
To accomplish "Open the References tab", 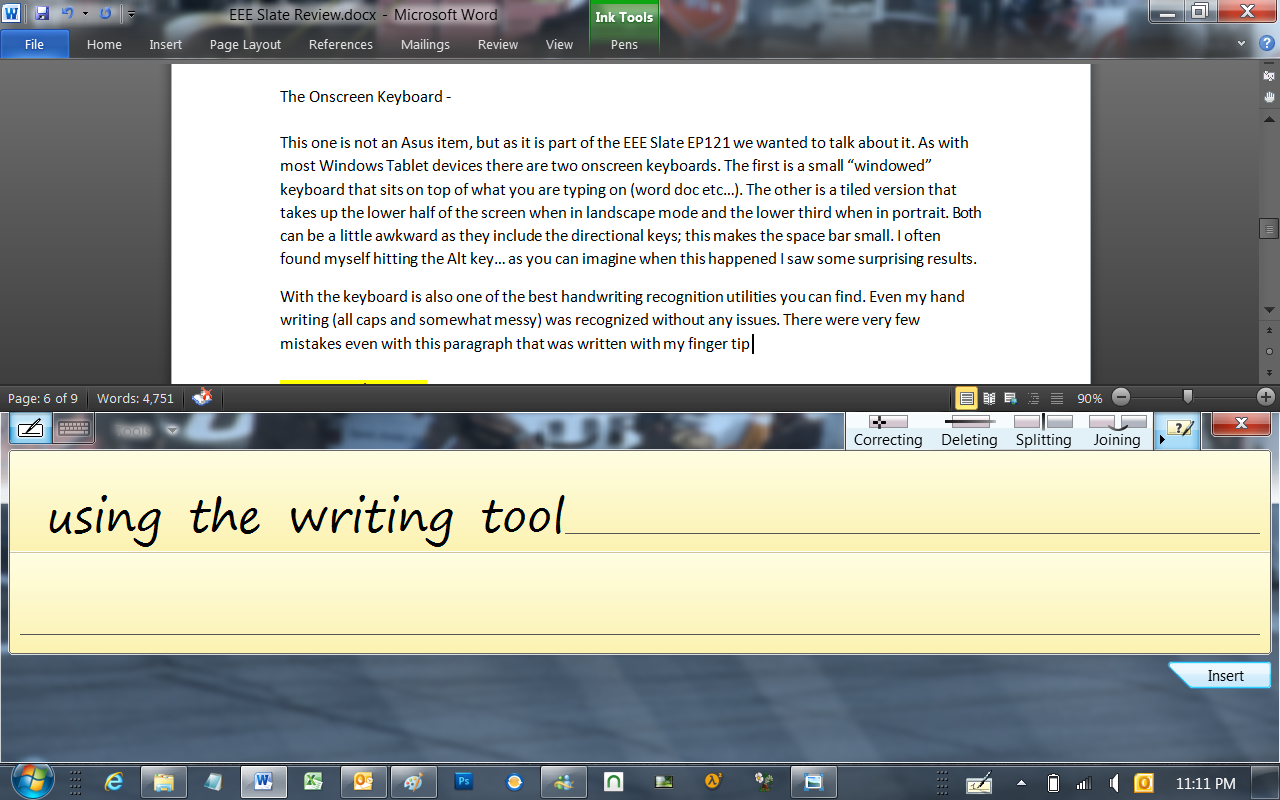I will [341, 44].
